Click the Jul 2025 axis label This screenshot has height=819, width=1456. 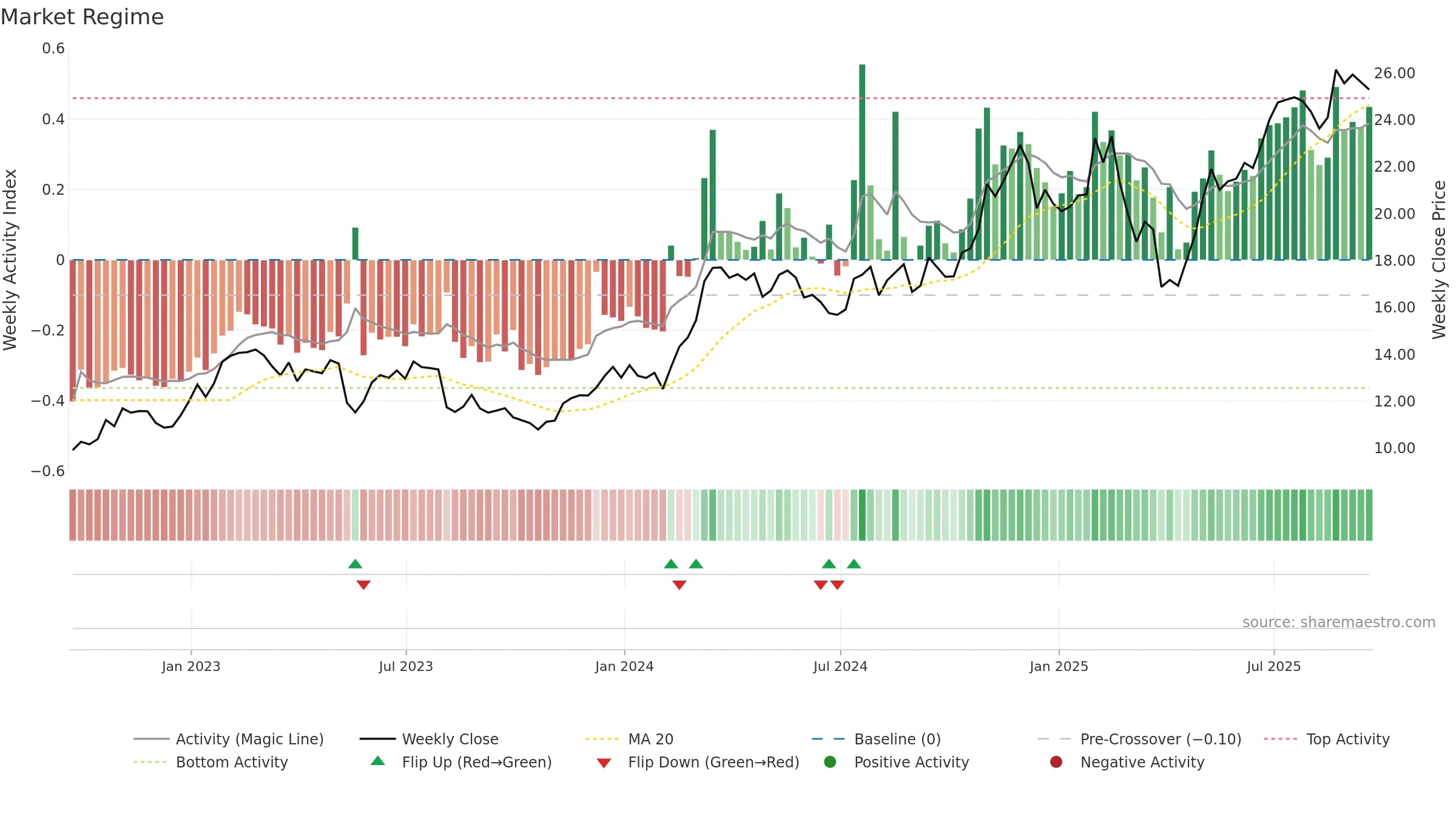[1274, 667]
